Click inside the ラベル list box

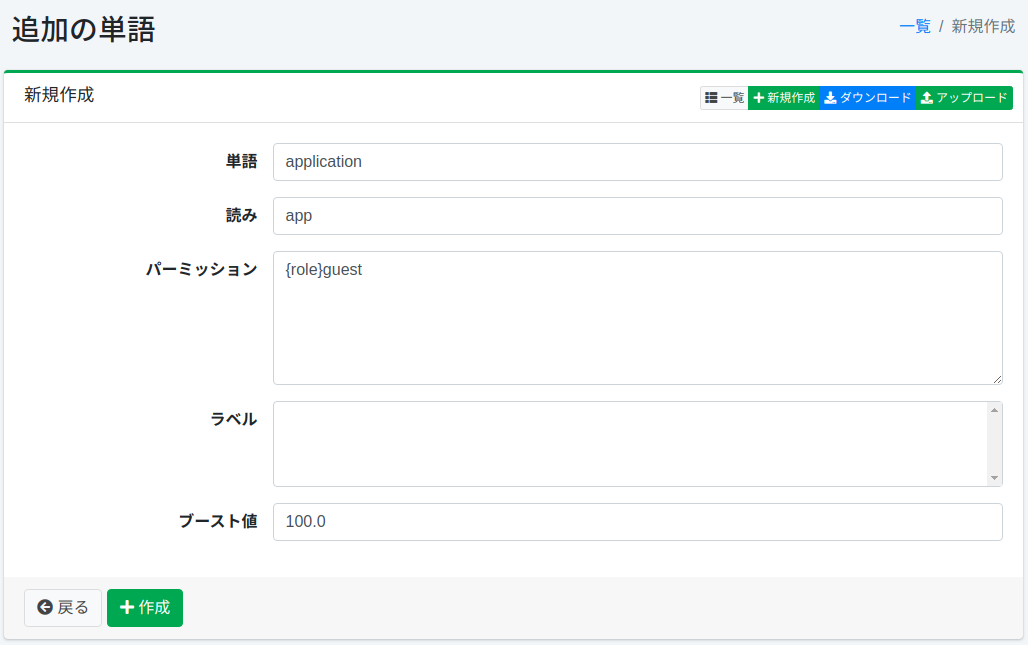630,444
